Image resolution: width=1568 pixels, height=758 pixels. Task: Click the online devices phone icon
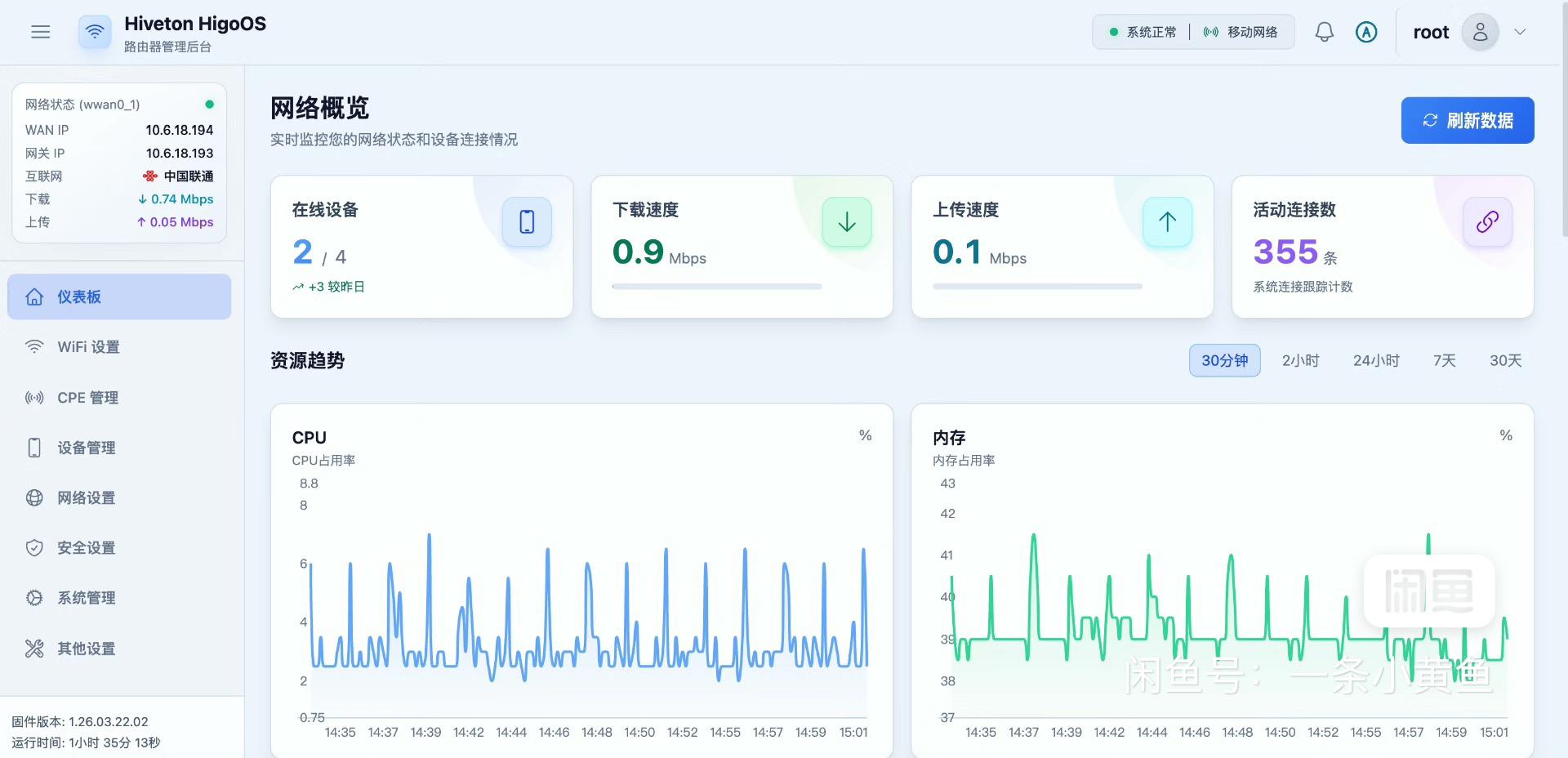(527, 222)
